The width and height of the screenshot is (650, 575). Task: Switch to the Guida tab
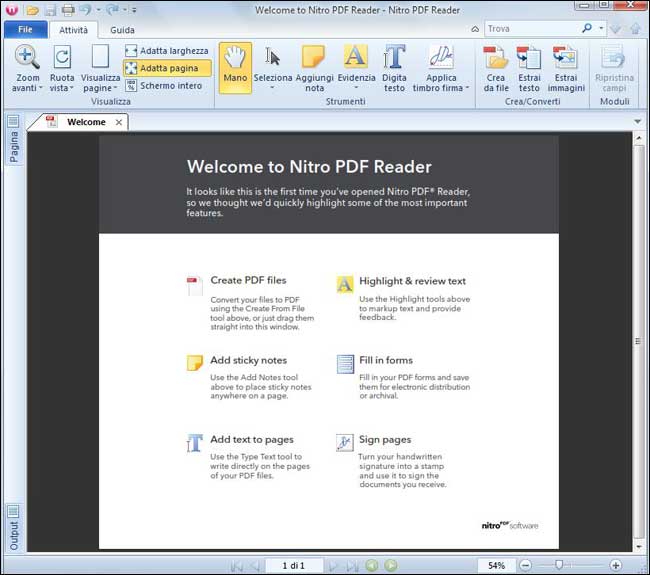(122, 30)
